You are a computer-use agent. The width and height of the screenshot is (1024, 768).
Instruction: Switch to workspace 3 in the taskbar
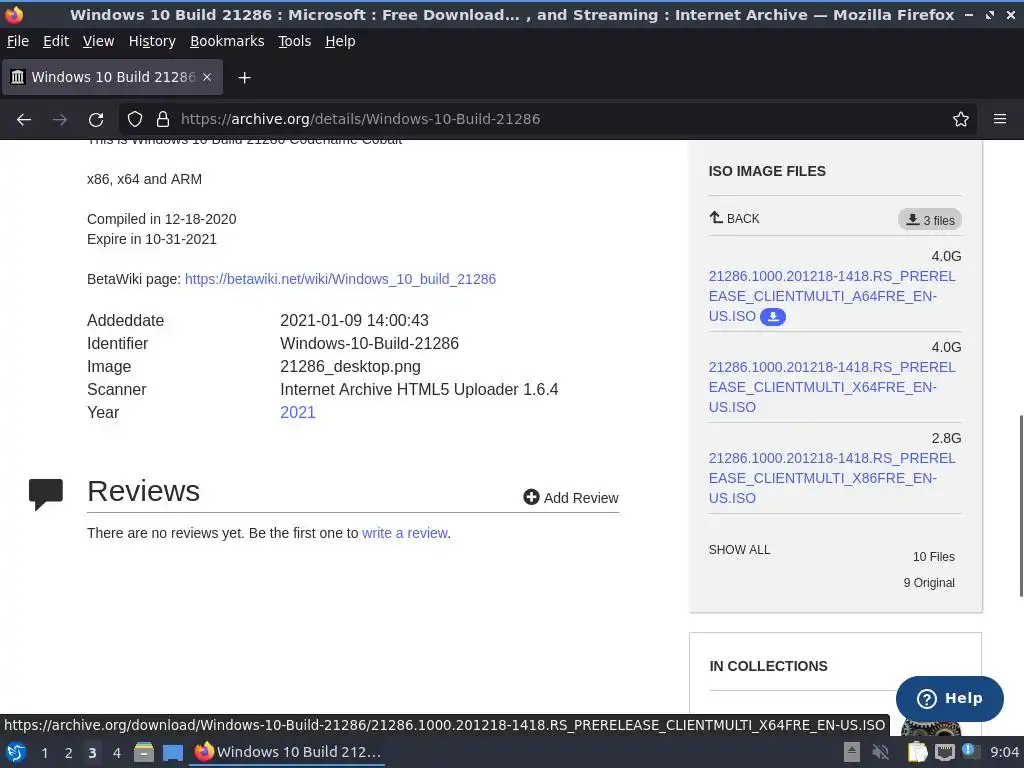(93, 753)
